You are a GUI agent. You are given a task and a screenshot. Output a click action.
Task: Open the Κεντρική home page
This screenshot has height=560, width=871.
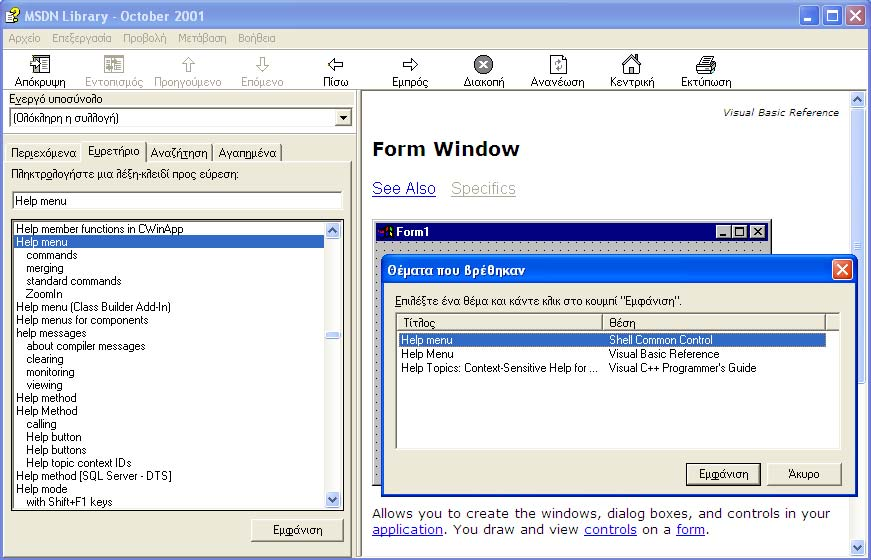[x=632, y=71]
